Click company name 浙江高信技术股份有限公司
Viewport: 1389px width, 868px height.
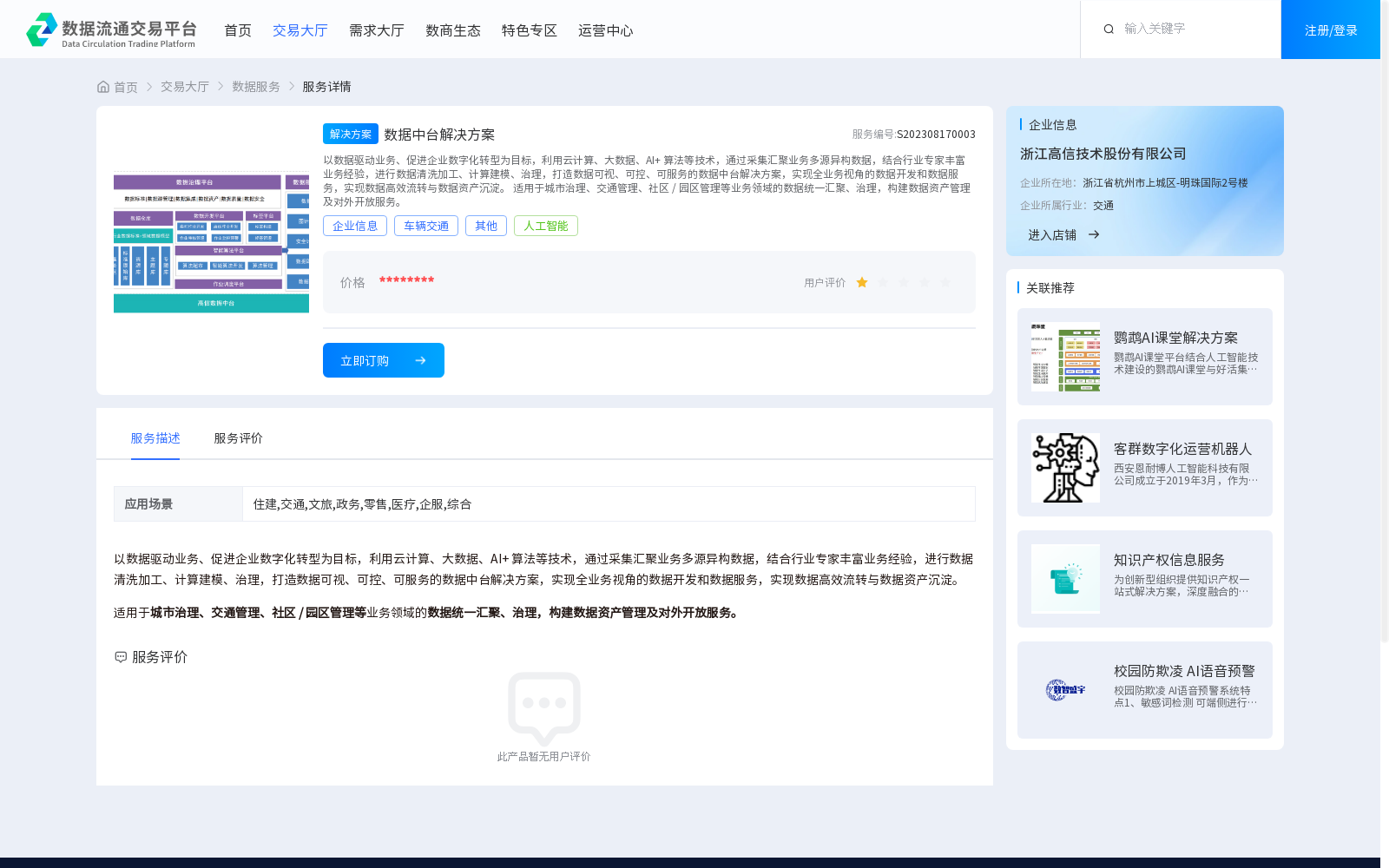click(1103, 154)
